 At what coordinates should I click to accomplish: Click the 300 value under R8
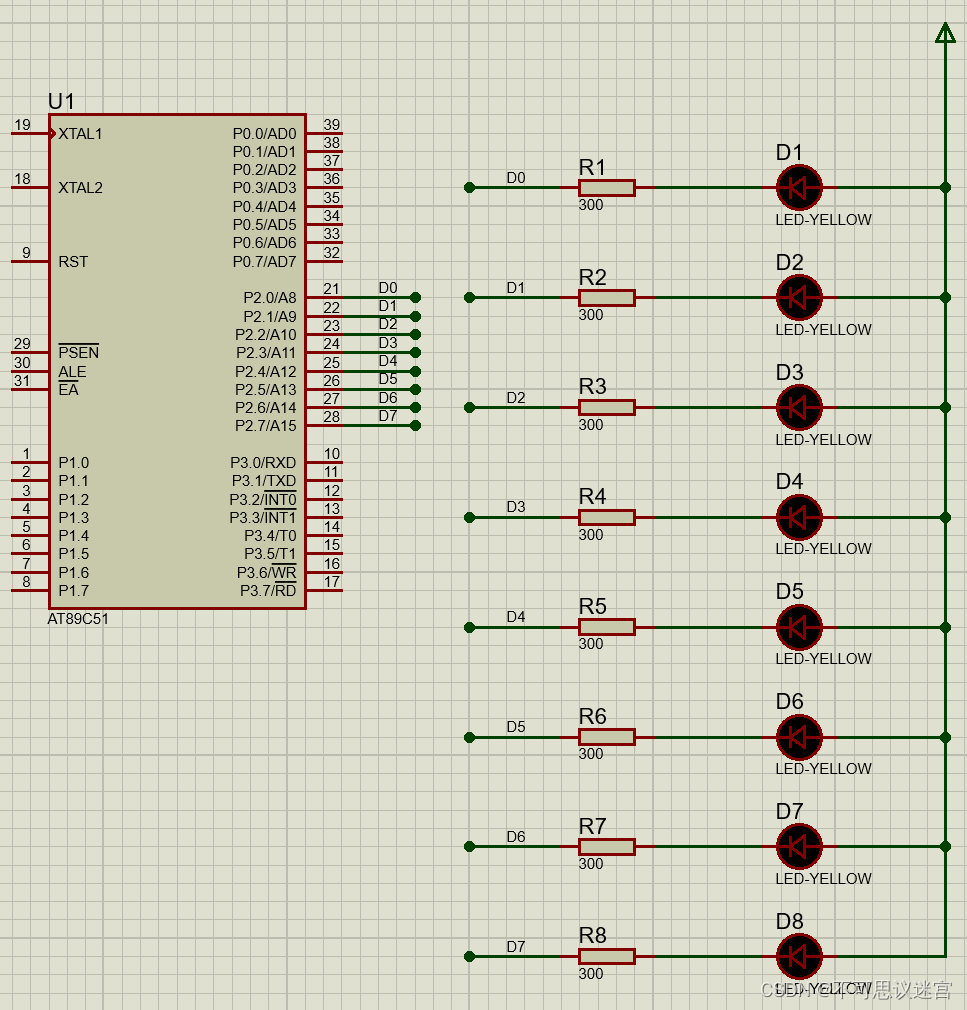591,974
